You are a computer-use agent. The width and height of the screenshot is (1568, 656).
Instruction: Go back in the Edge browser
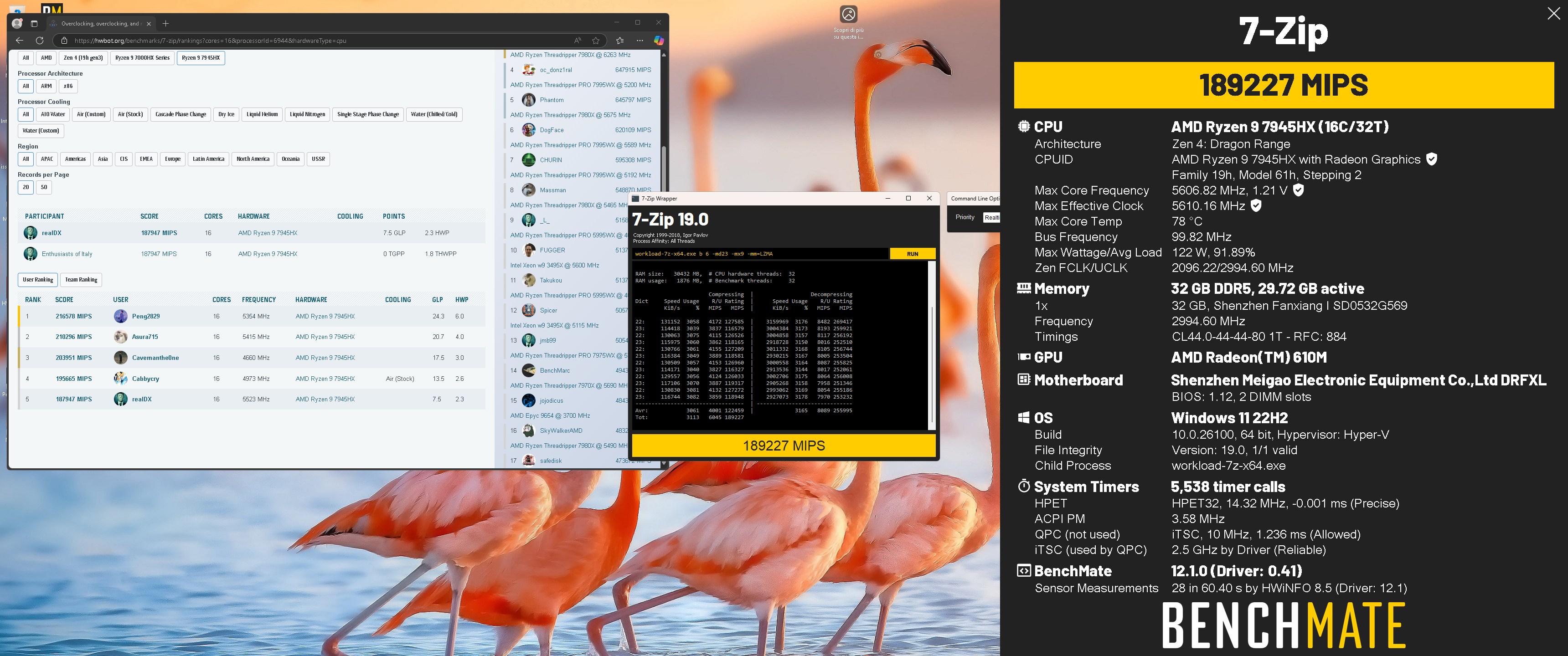coord(20,40)
